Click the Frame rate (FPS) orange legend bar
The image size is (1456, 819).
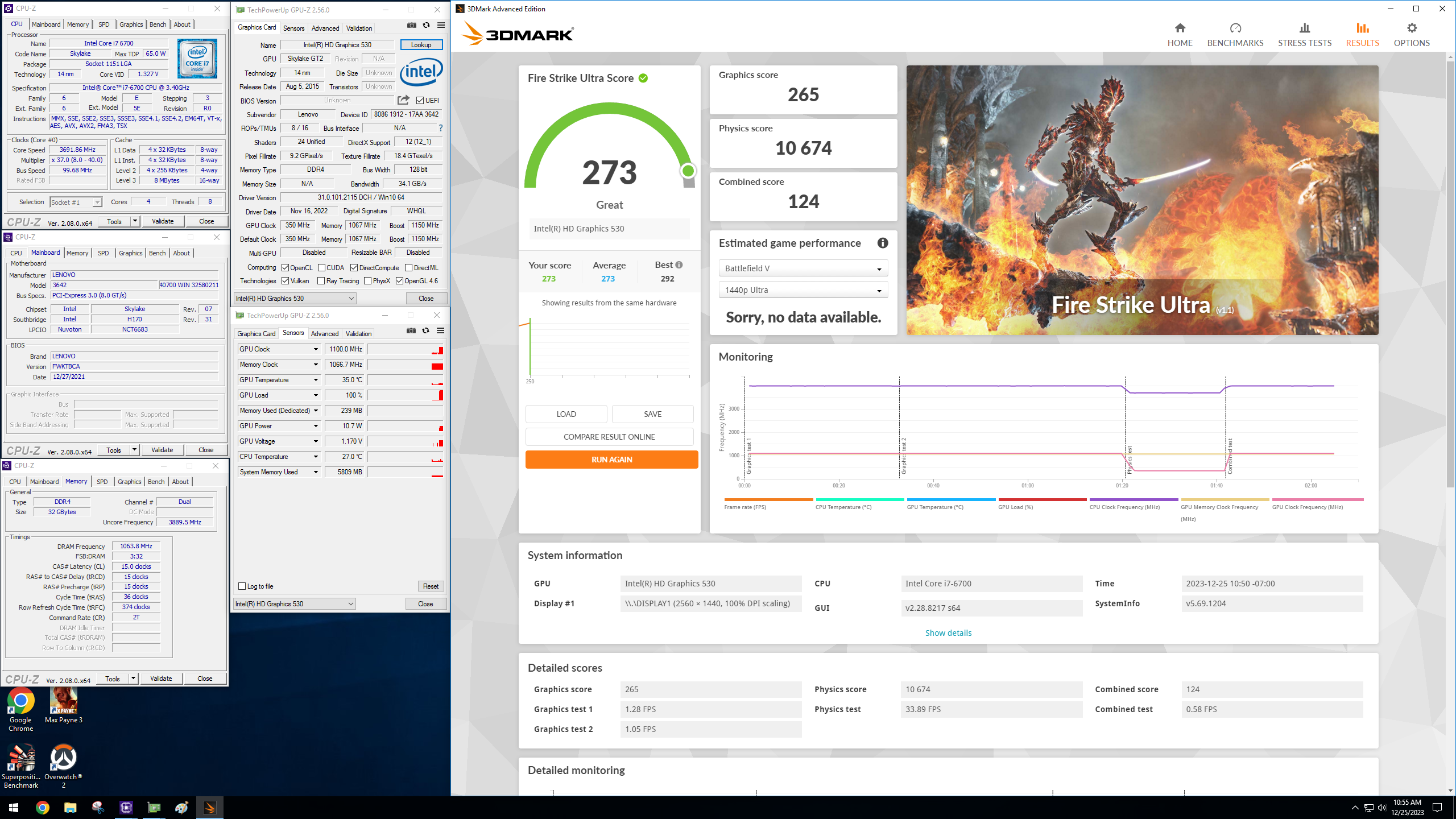768,500
